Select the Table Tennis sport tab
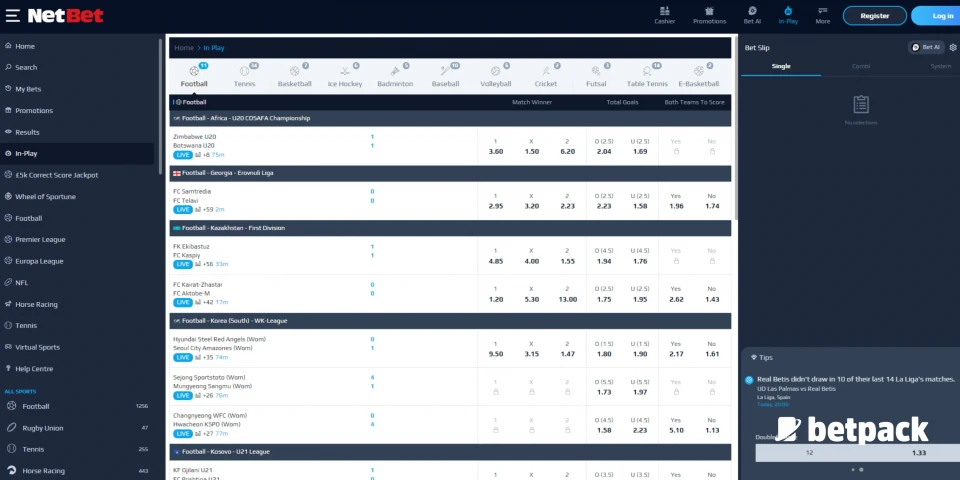 (647, 77)
